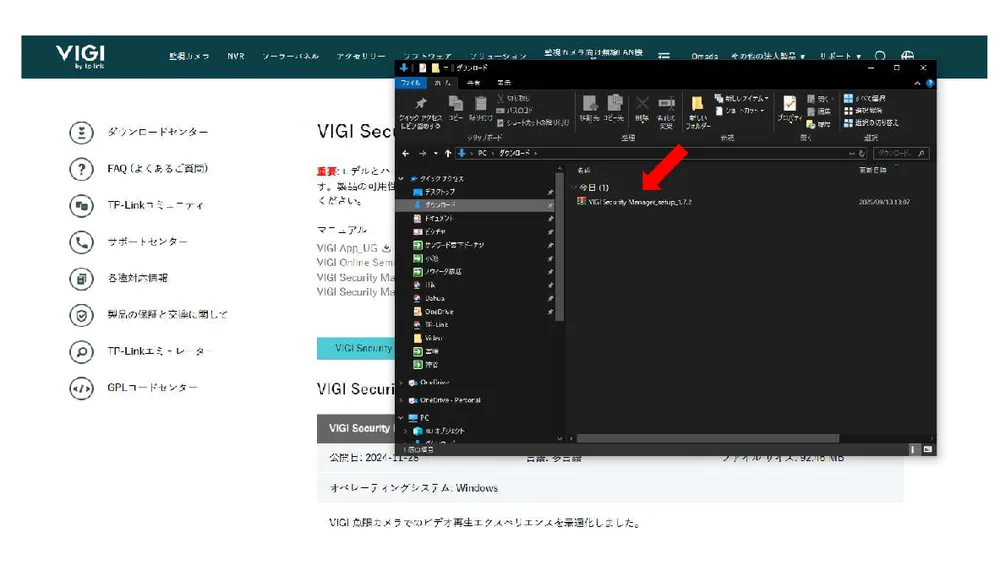1000x576 pixels.
Task: Click the Explorer forward arrow
Action: pos(422,153)
